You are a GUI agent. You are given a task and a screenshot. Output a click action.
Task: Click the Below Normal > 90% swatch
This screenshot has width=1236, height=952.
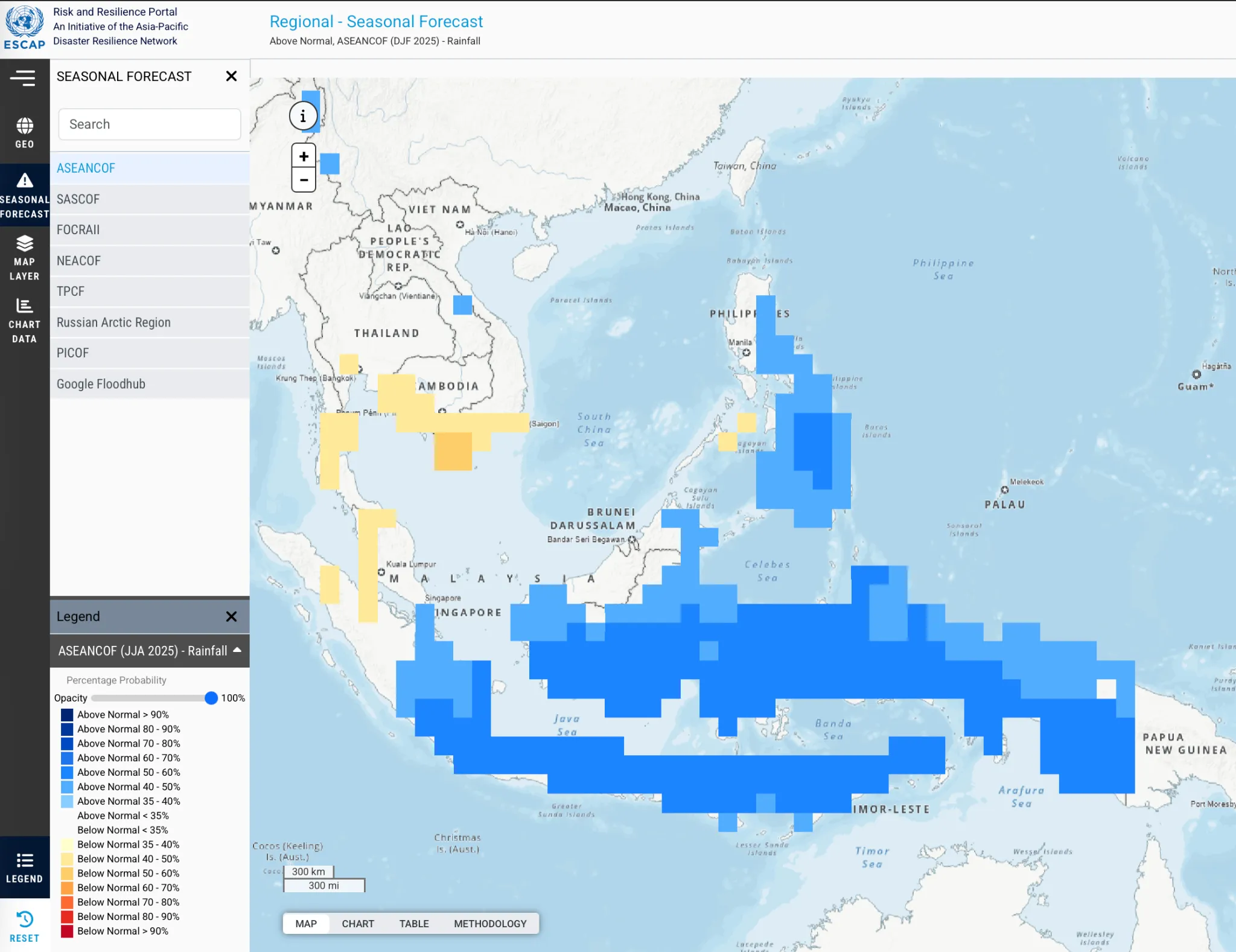coord(67,931)
